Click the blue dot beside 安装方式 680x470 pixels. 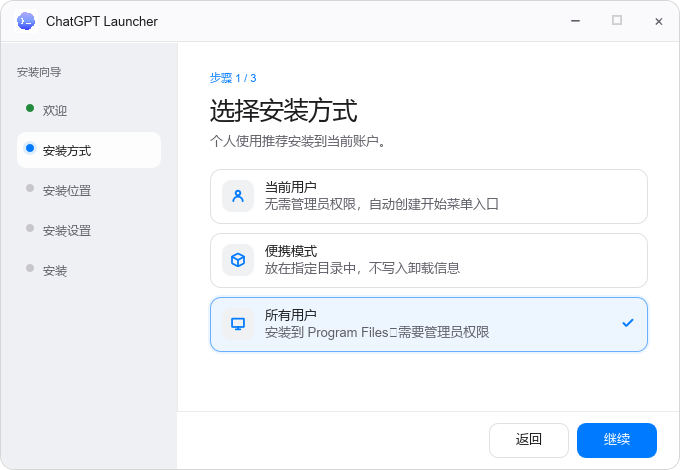pyautogui.click(x=30, y=148)
